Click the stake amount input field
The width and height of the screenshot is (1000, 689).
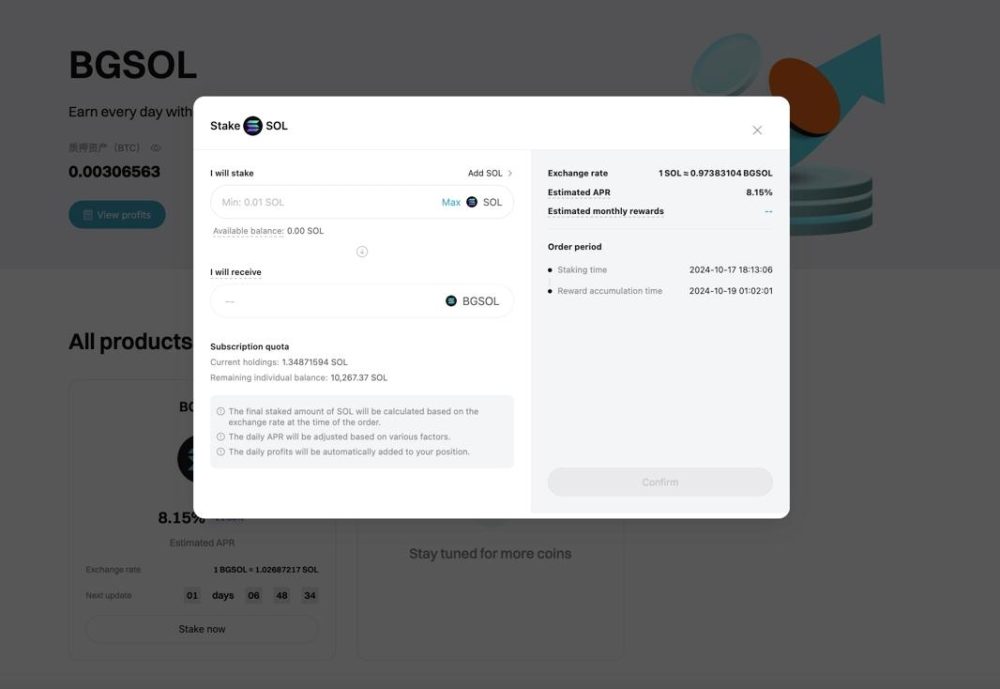(325, 202)
